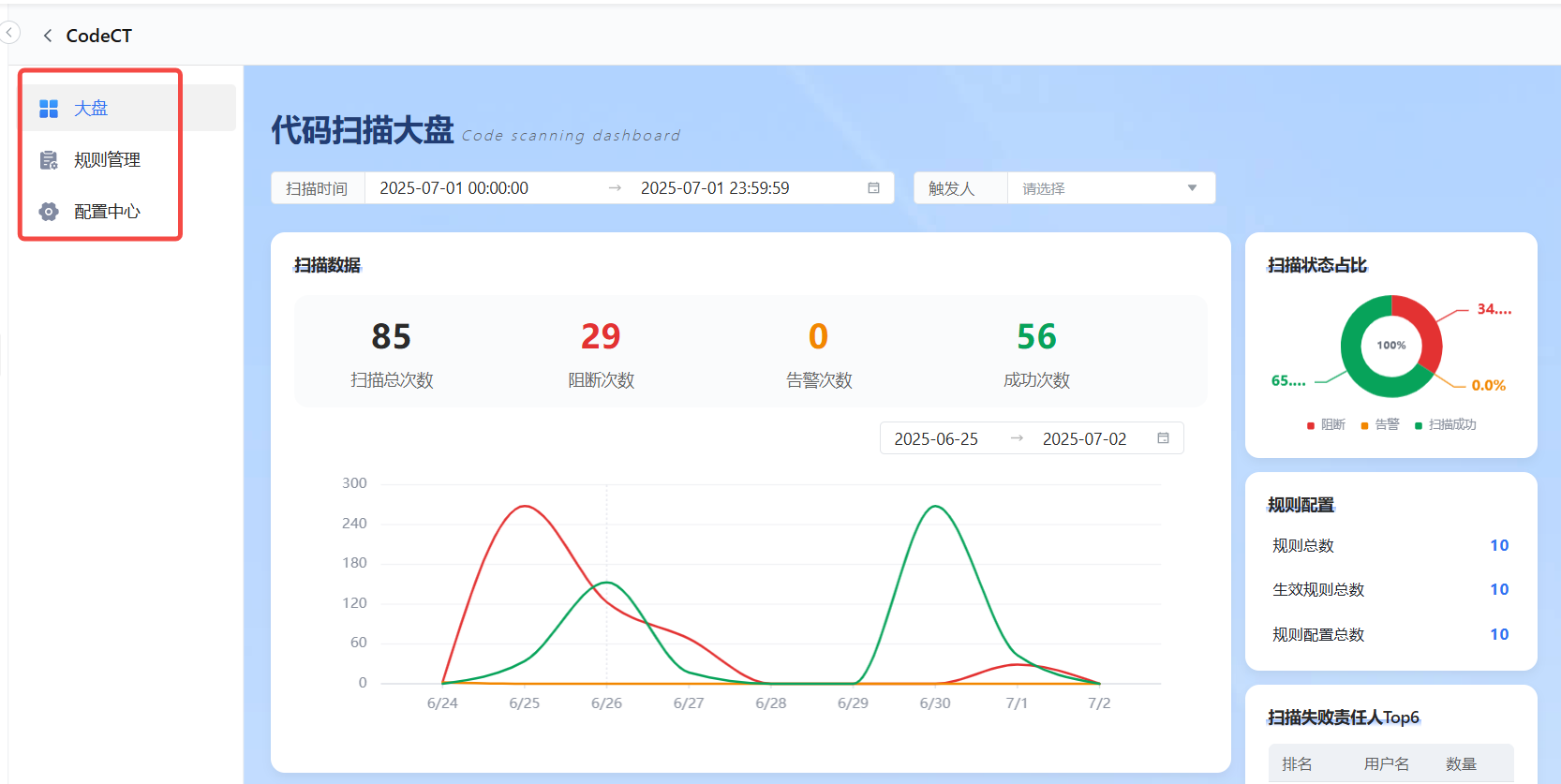Click the 生效规则总数 value 10
This screenshot has height=784, width=1561.
1498,589
